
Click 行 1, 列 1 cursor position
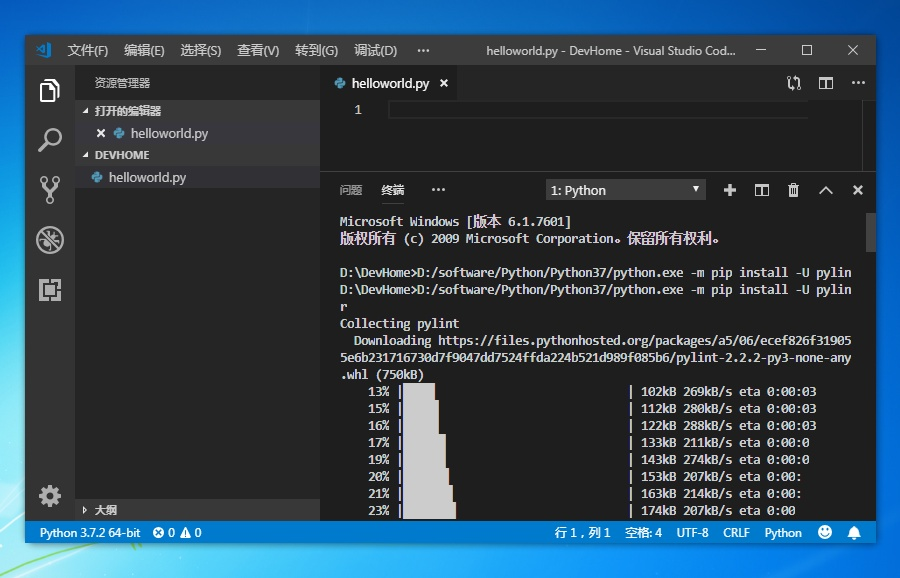click(582, 533)
